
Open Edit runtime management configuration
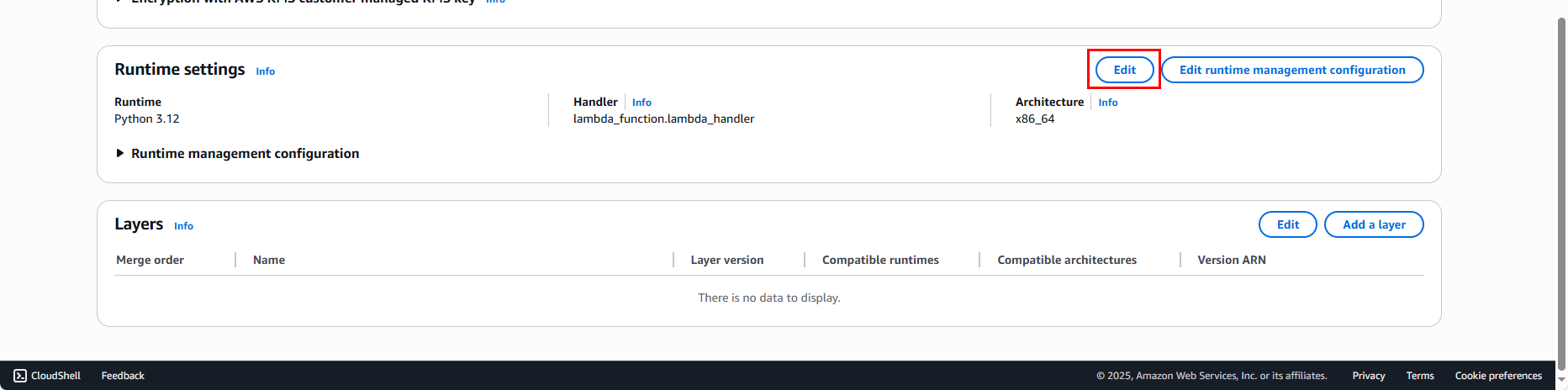pos(1291,70)
